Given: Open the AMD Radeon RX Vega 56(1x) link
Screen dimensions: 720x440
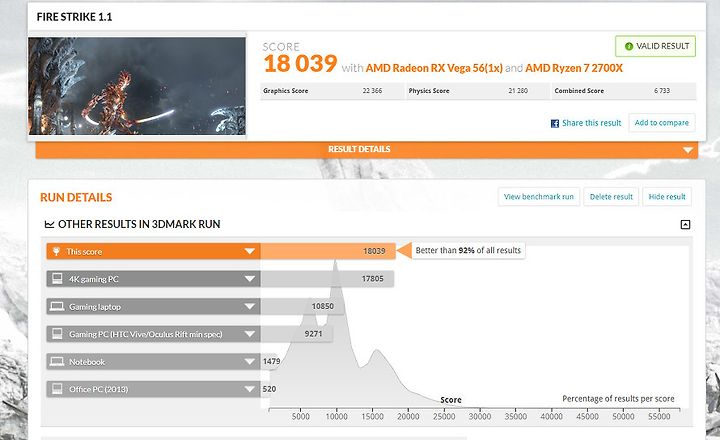Looking at the screenshot, I should [x=434, y=68].
